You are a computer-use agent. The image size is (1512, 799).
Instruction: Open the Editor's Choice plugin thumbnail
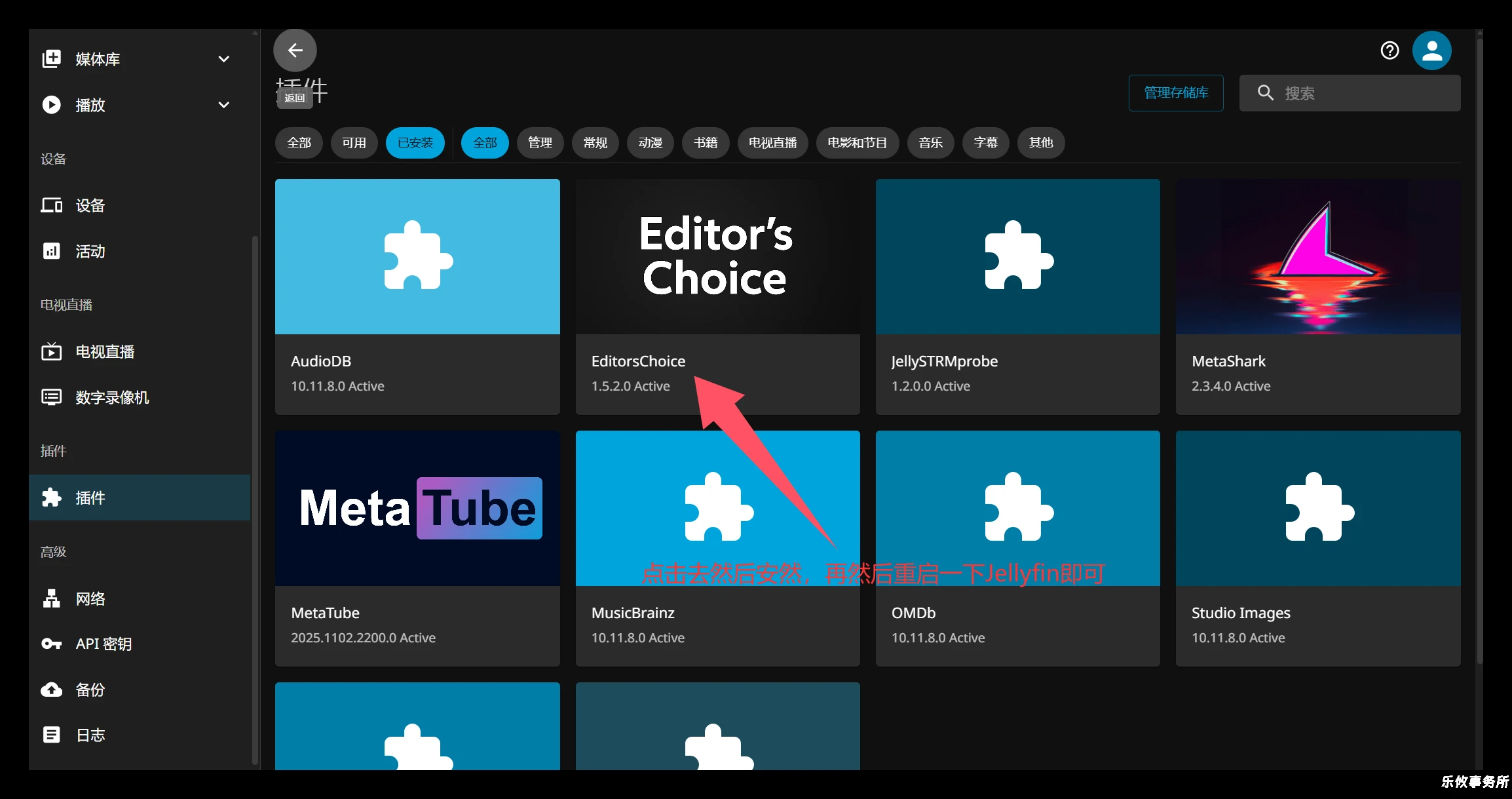[717, 256]
